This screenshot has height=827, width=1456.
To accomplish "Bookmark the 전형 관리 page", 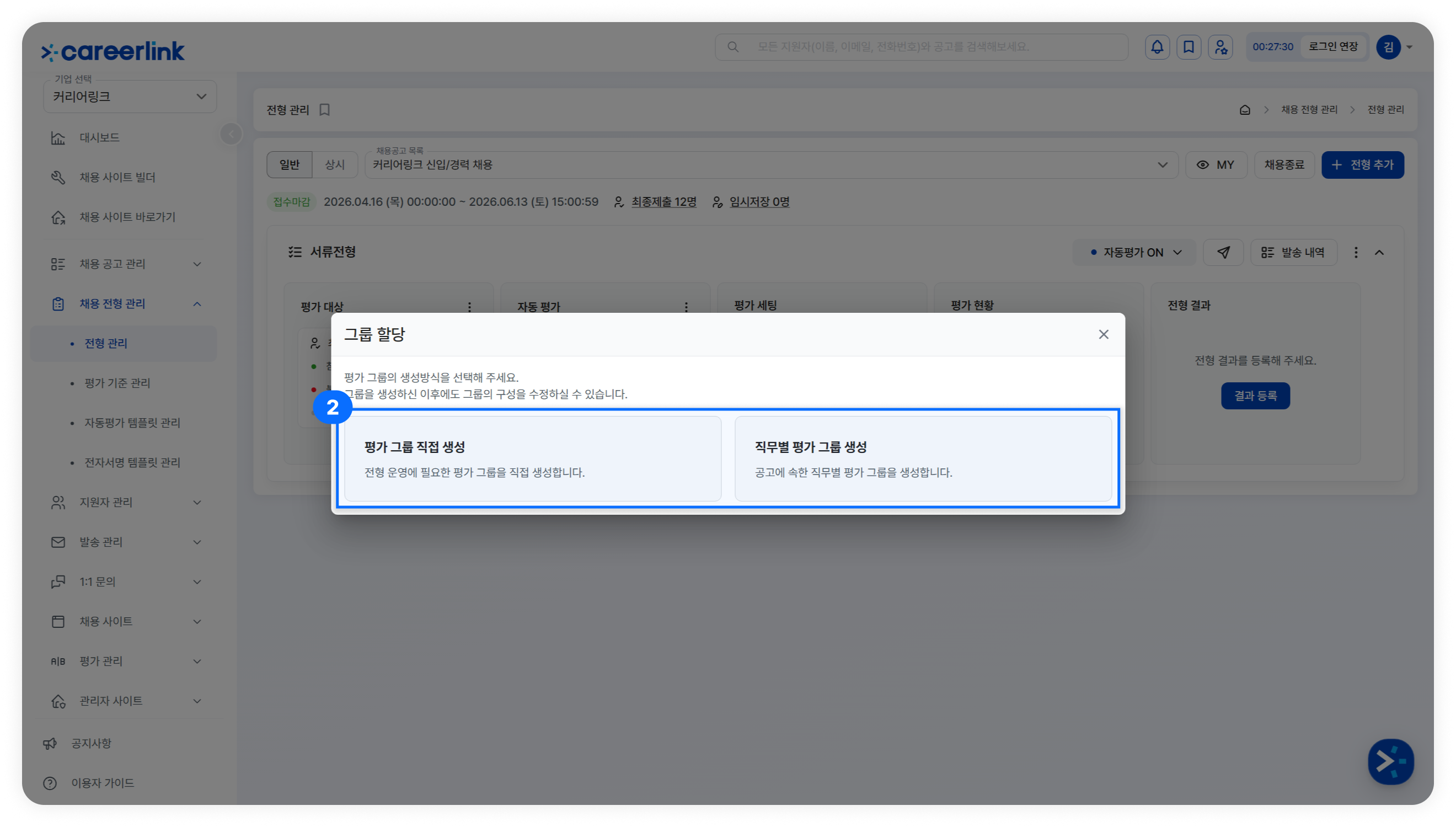I will [325, 110].
